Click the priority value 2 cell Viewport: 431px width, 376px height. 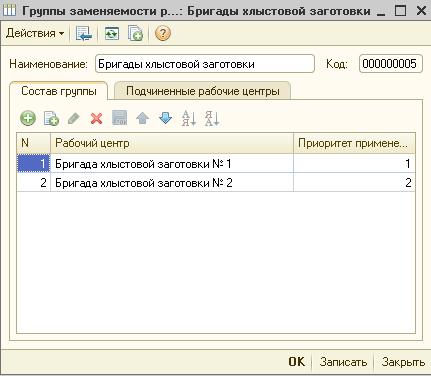354,183
